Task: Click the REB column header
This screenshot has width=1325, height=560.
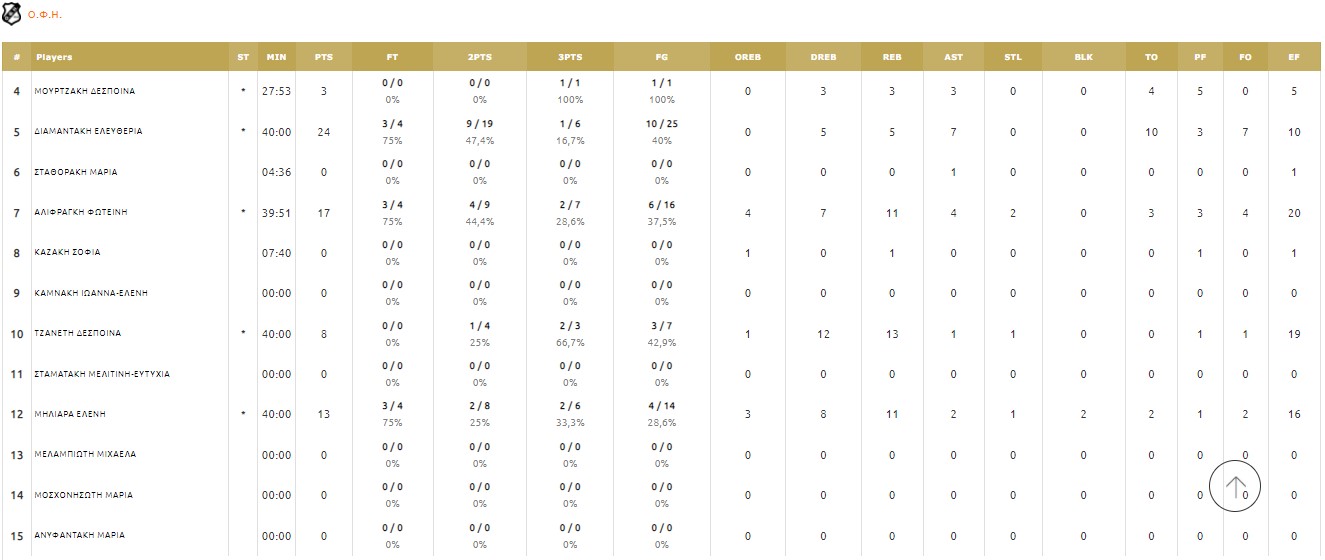Action: (x=892, y=57)
